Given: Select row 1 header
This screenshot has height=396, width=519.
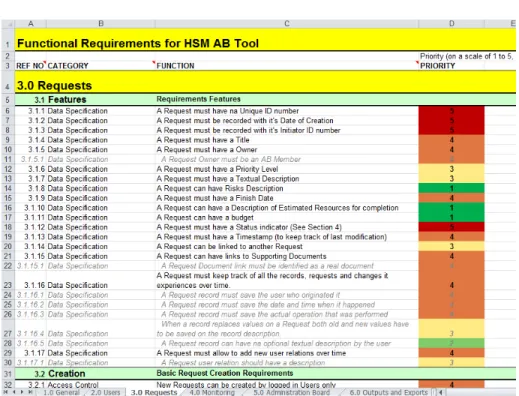Looking at the screenshot, I should (8, 39).
